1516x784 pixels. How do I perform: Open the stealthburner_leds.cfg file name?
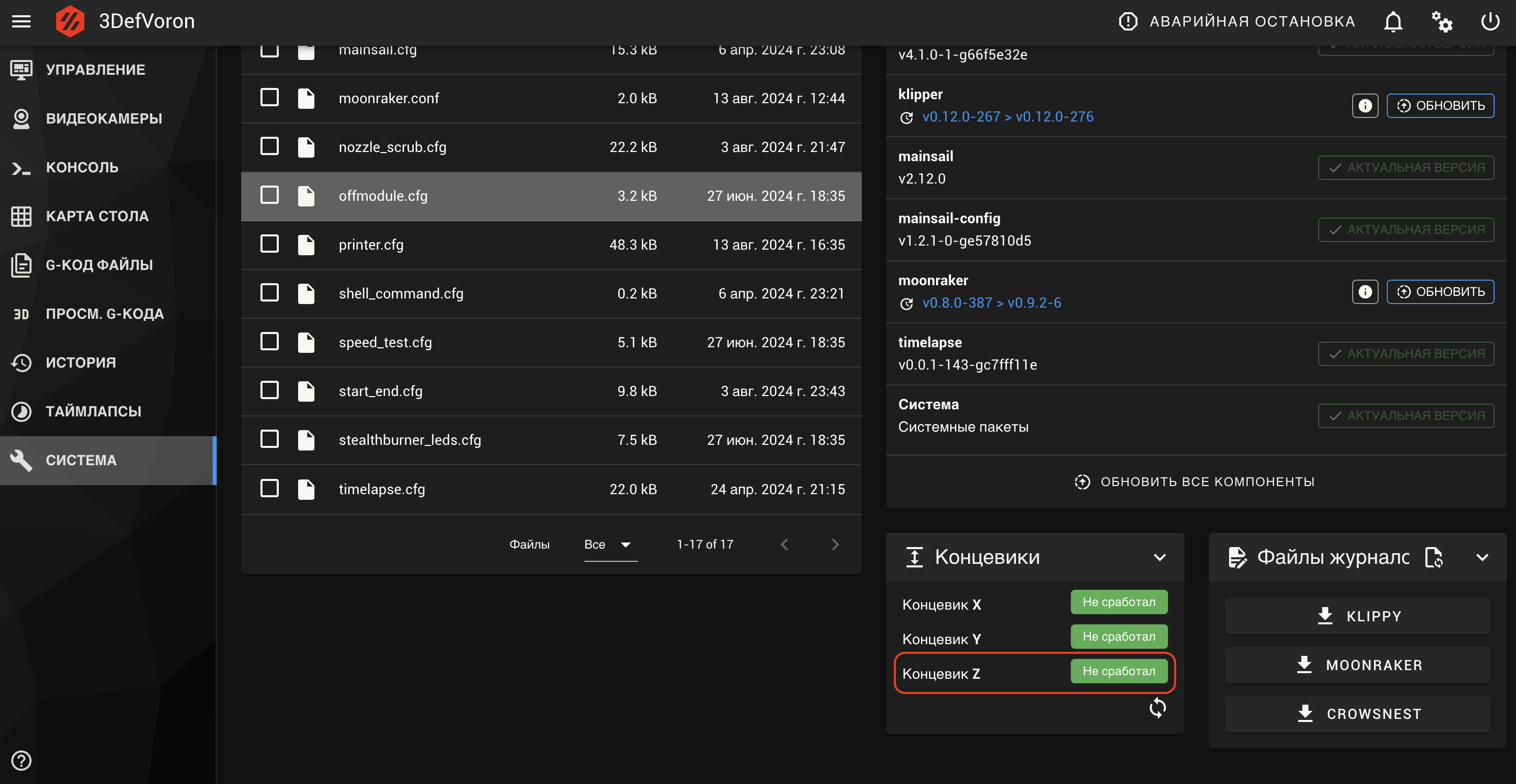(410, 440)
